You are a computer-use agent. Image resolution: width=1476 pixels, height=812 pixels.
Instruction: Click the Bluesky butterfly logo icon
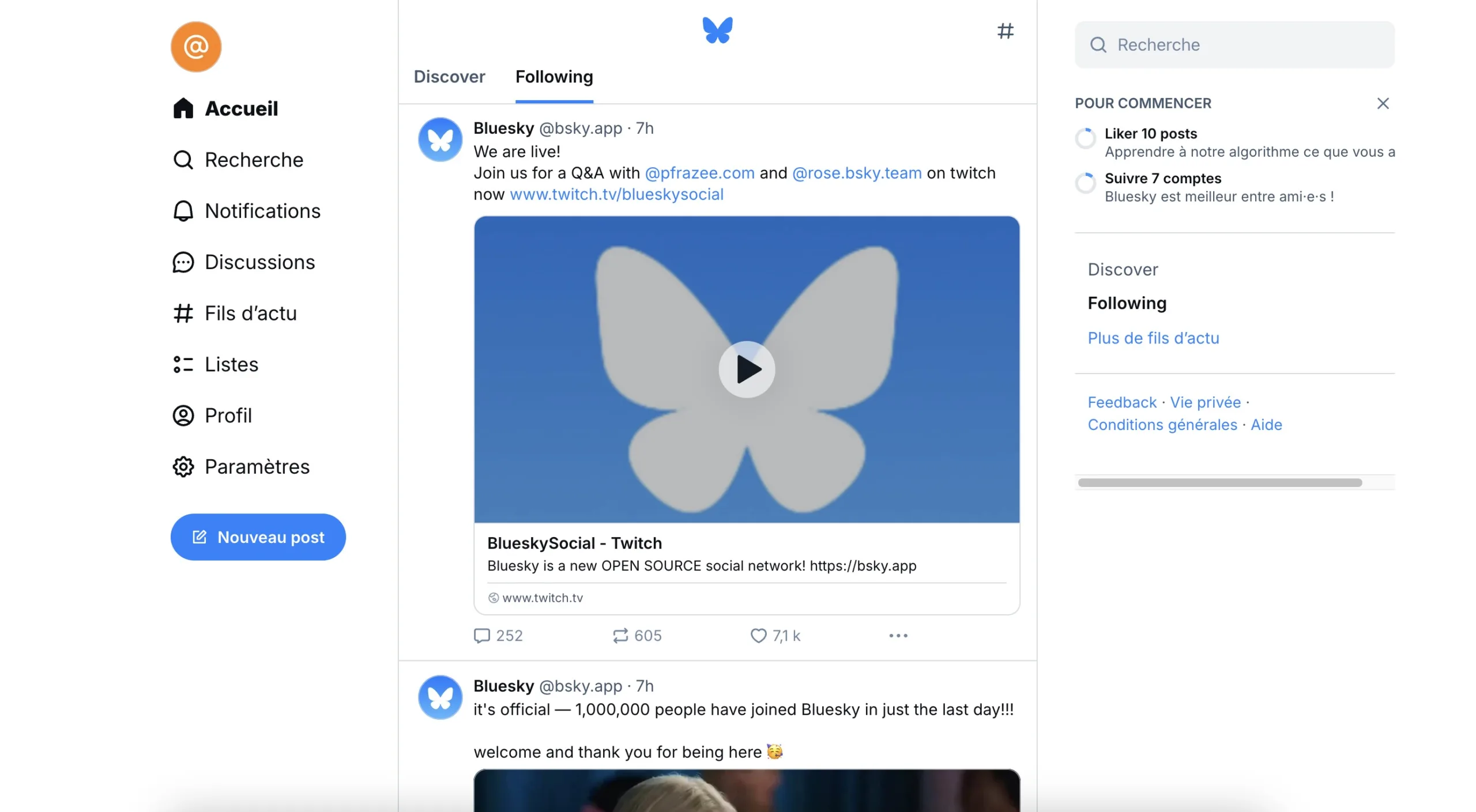[718, 29]
